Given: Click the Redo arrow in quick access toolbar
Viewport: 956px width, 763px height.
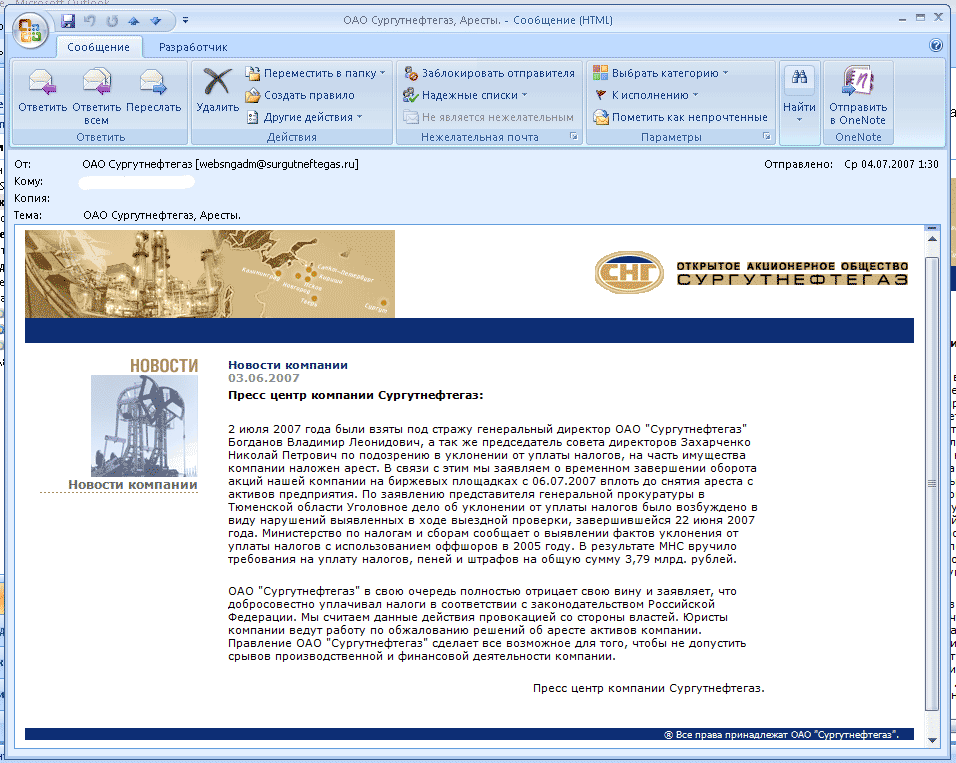Looking at the screenshot, I should point(112,21).
